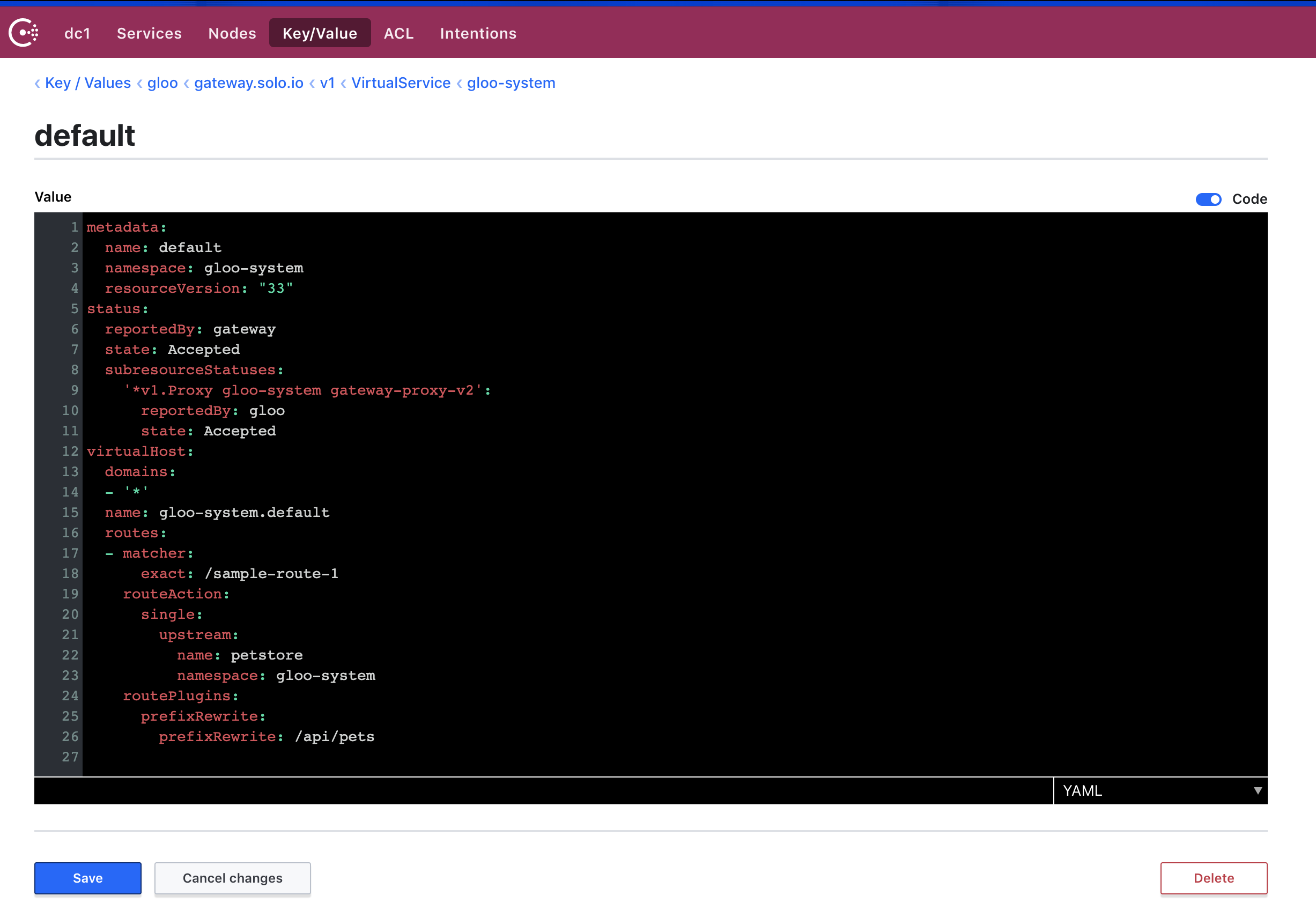Open the gloo-system breadcrumb link

click(x=511, y=83)
